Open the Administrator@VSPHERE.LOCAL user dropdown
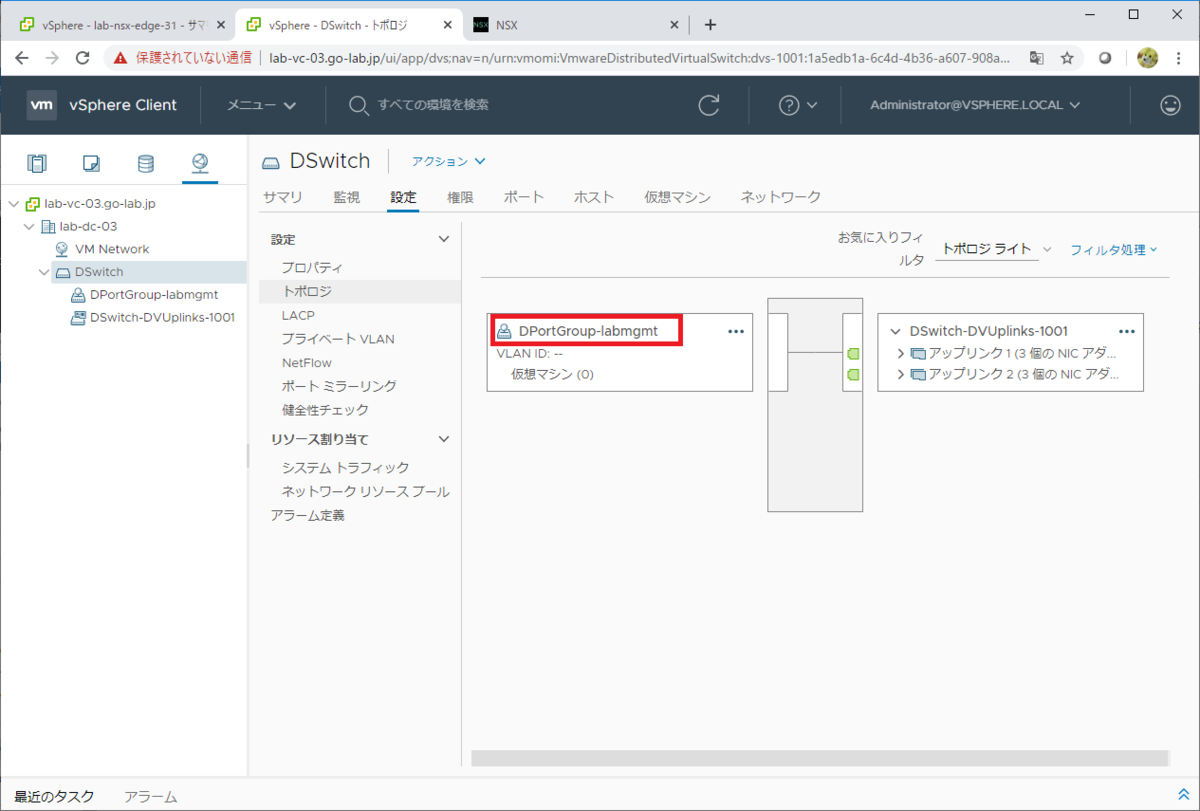The width and height of the screenshot is (1200, 811). [x=975, y=105]
